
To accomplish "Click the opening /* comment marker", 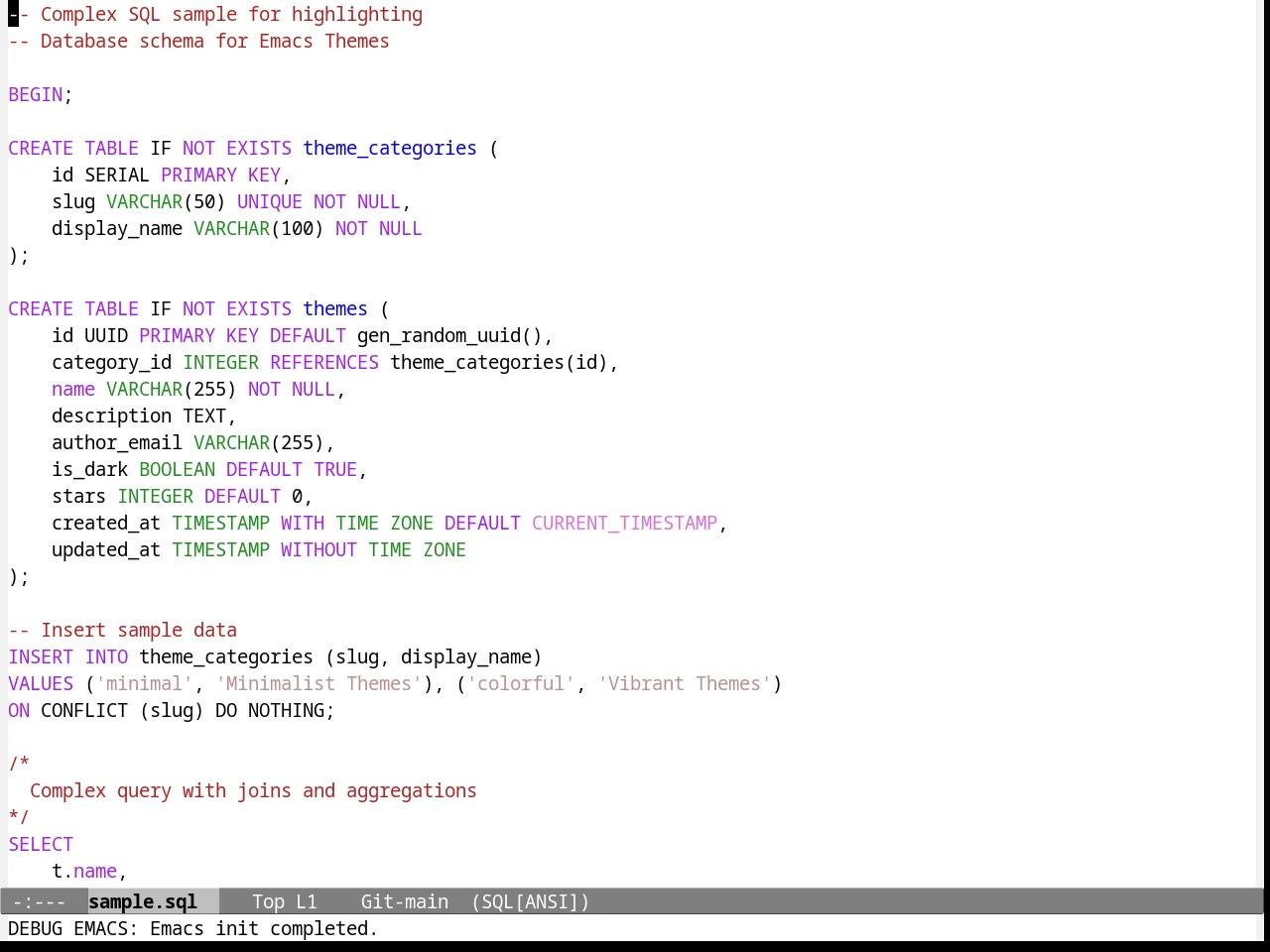I will click(19, 764).
